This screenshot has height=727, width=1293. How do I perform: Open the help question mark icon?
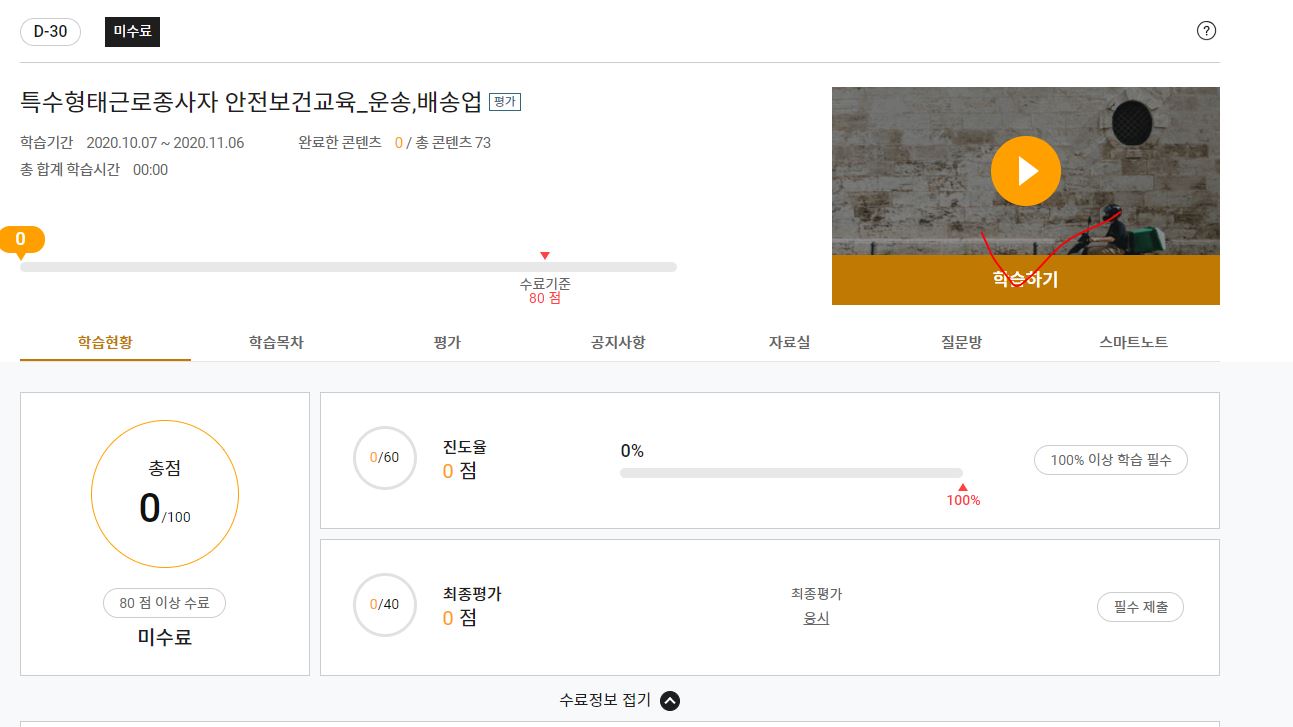pos(1206,31)
